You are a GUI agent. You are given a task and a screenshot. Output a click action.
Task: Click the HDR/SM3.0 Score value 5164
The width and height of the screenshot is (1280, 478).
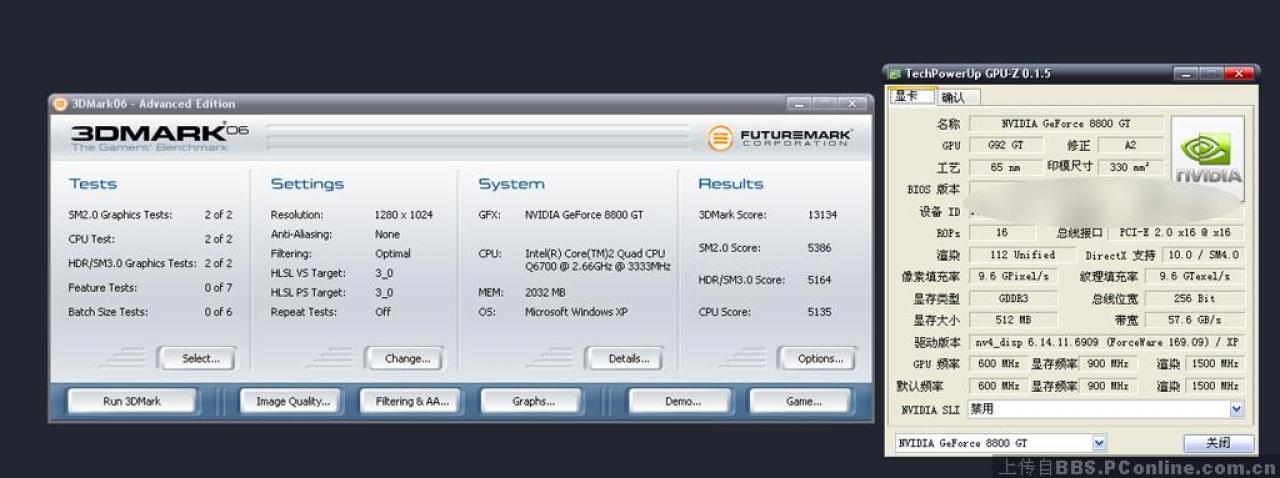coord(819,280)
